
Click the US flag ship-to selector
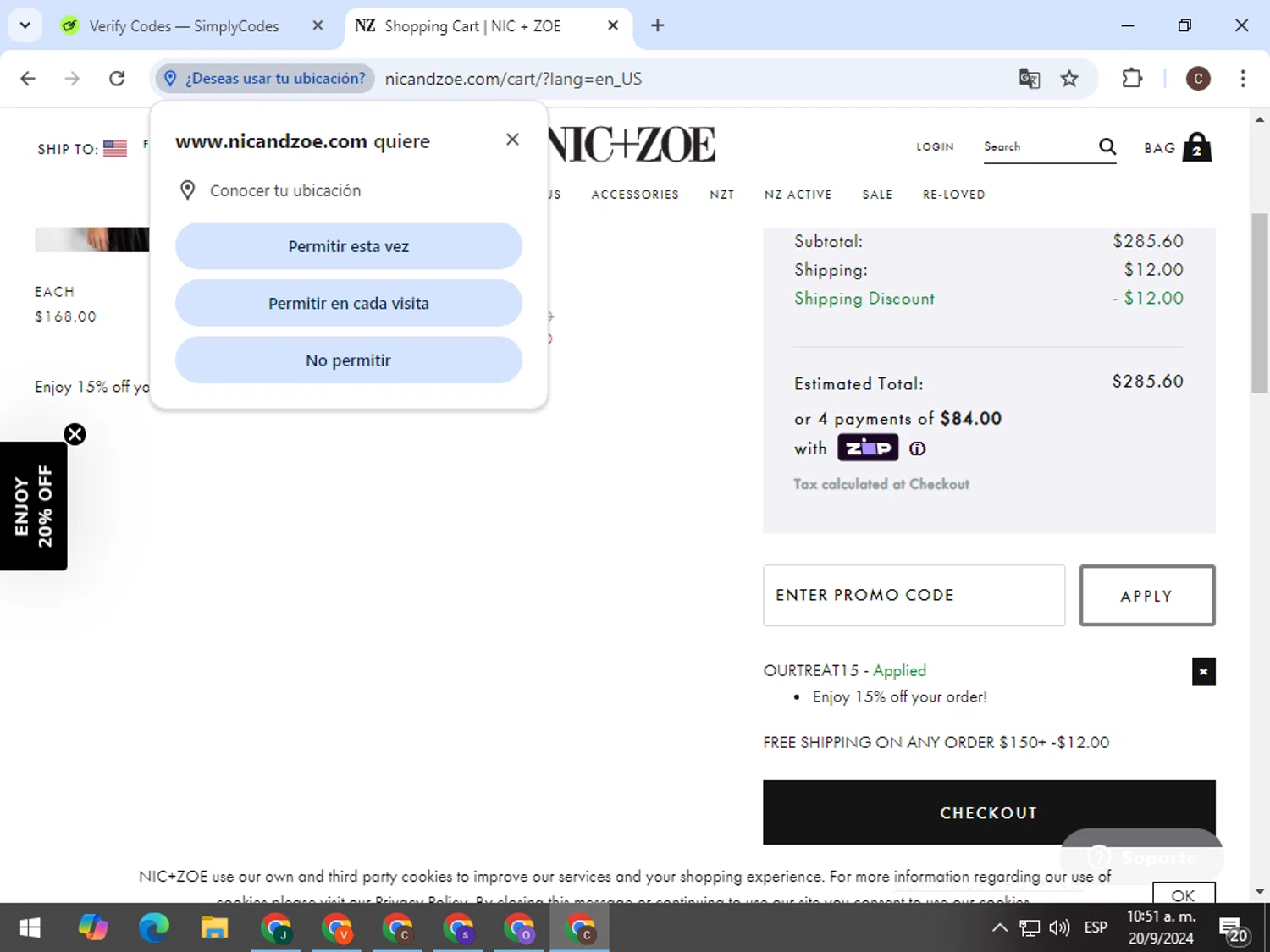115,149
